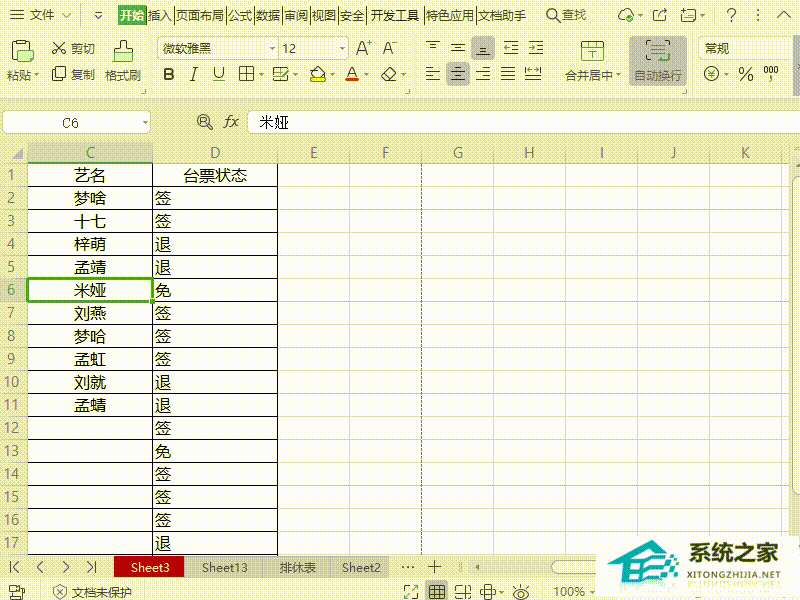Open the 排休表 sheet tab
Image resolution: width=800 pixels, height=600 pixels.
click(297, 567)
